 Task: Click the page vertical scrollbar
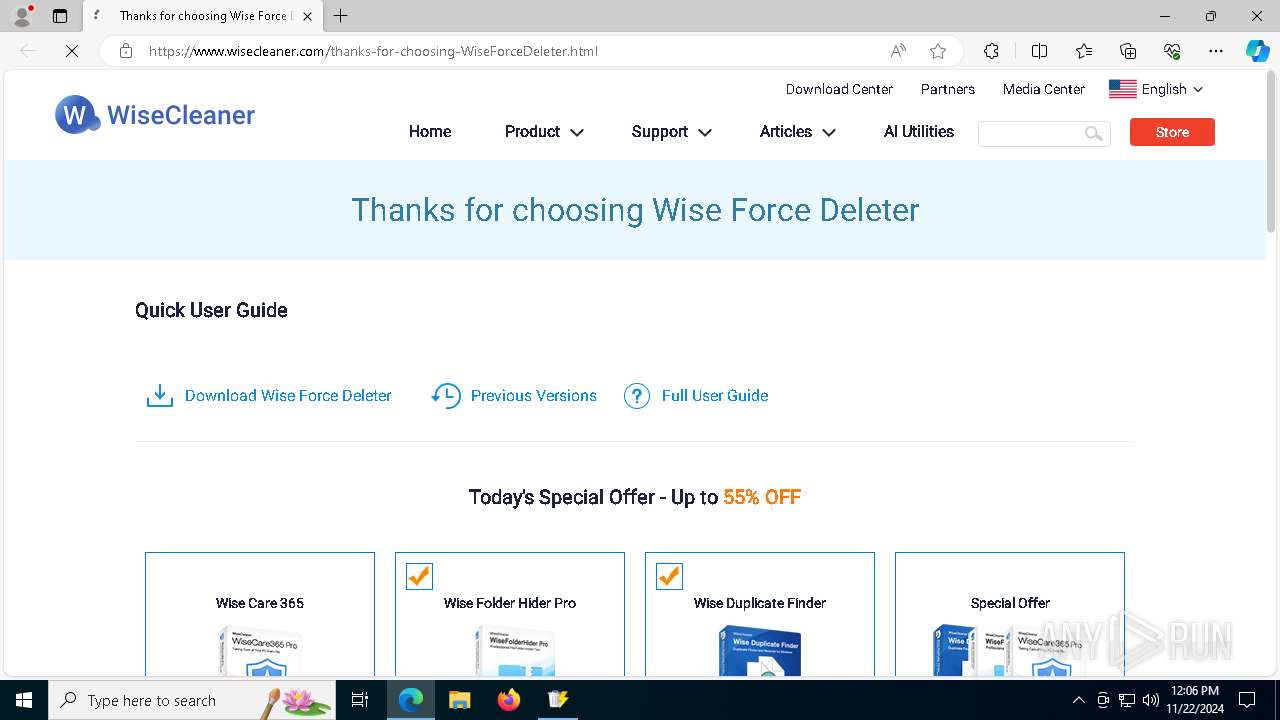click(x=1272, y=154)
